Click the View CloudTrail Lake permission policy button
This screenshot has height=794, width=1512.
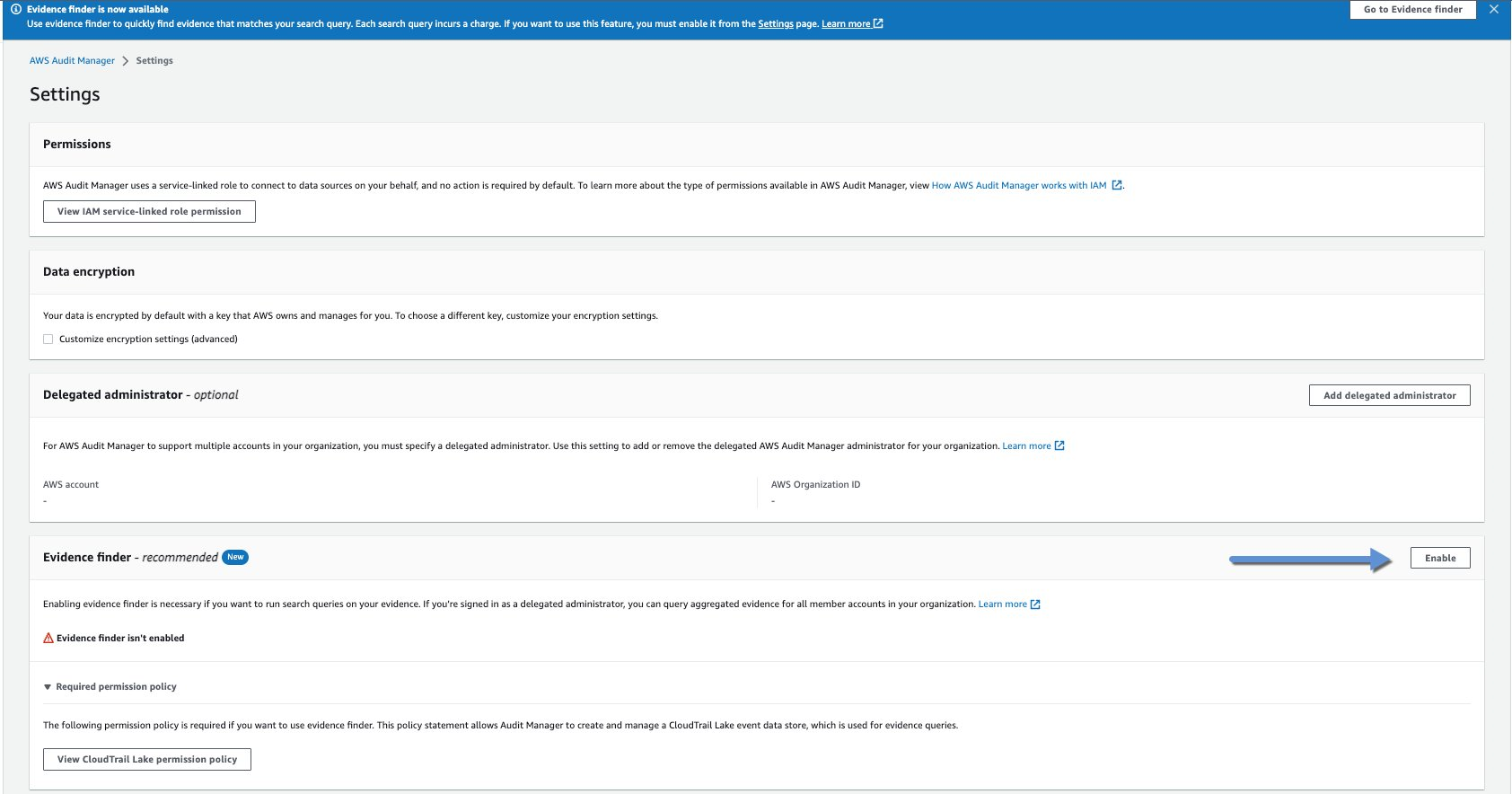147,759
